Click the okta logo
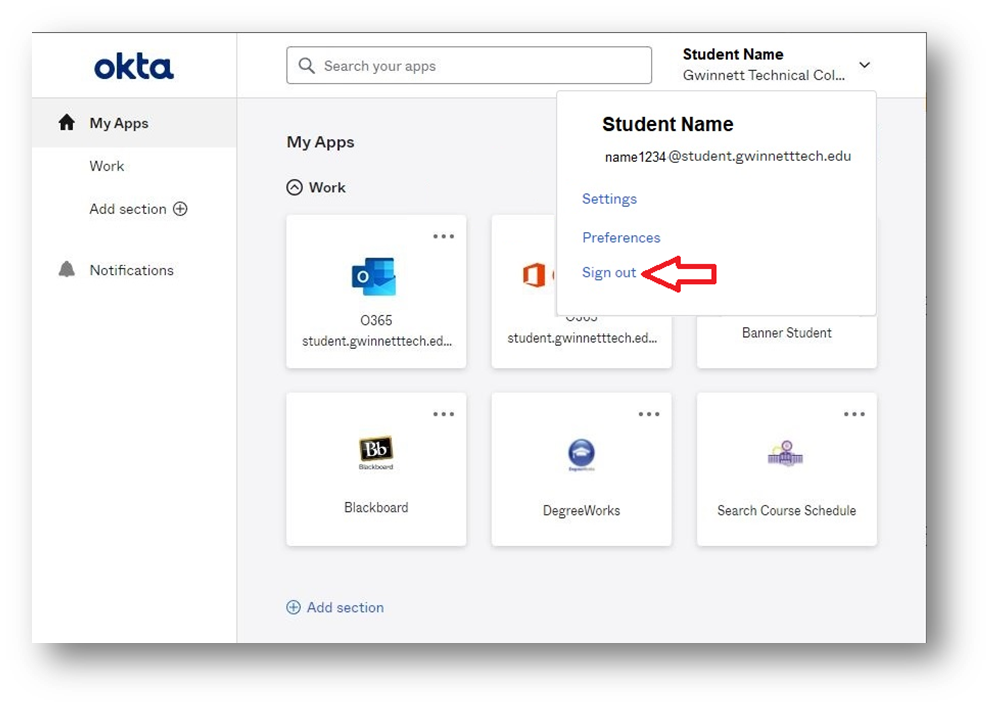 coord(133,66)
